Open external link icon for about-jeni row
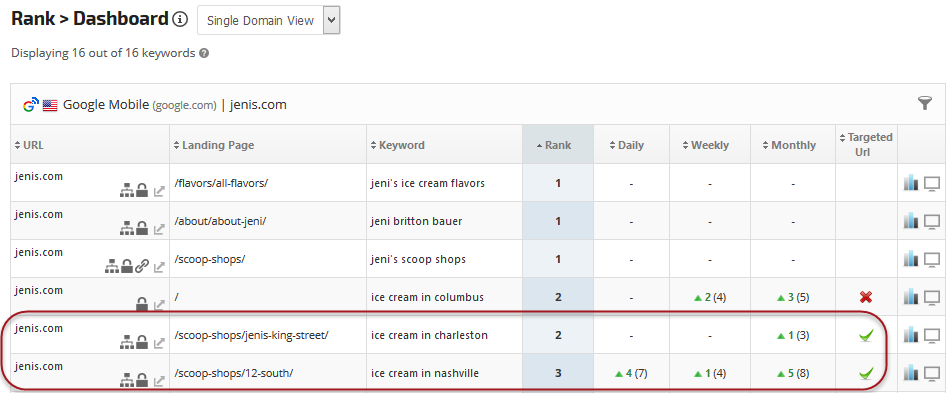The image size is (950, 393). click(x=159, y=228)
